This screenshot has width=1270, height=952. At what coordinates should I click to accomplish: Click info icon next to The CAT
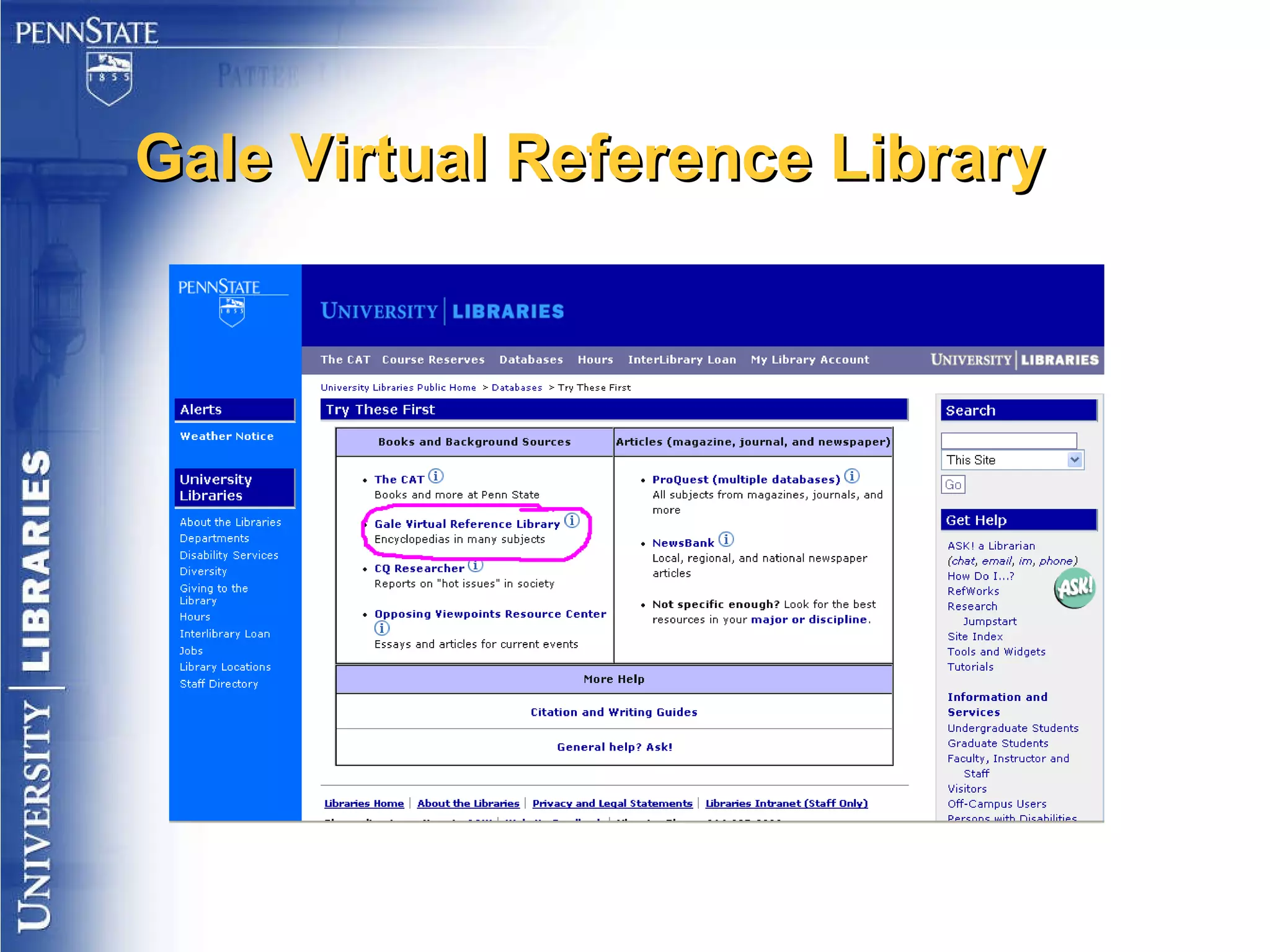point(436,476)
